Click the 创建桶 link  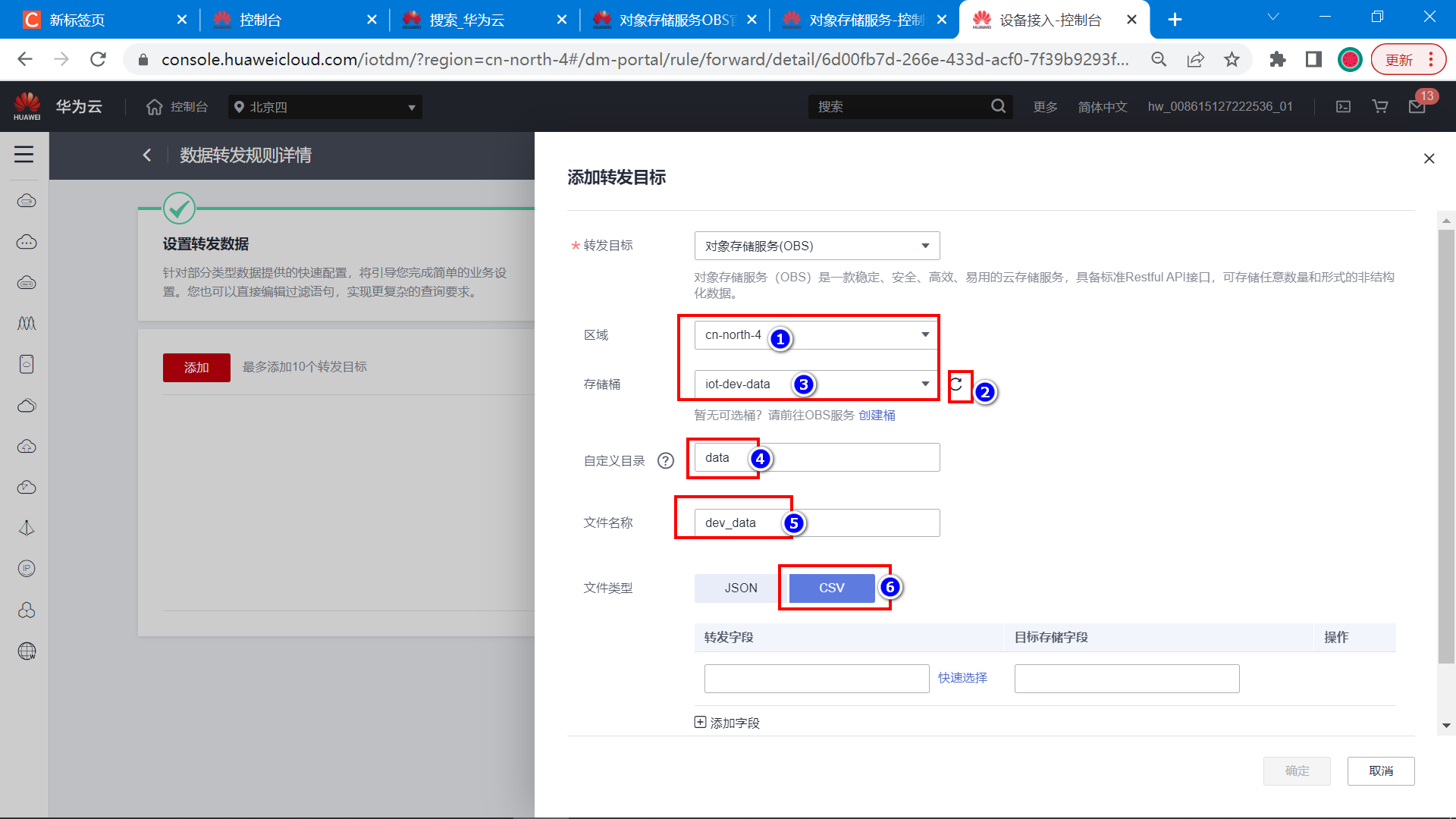(x=877, y=415)
